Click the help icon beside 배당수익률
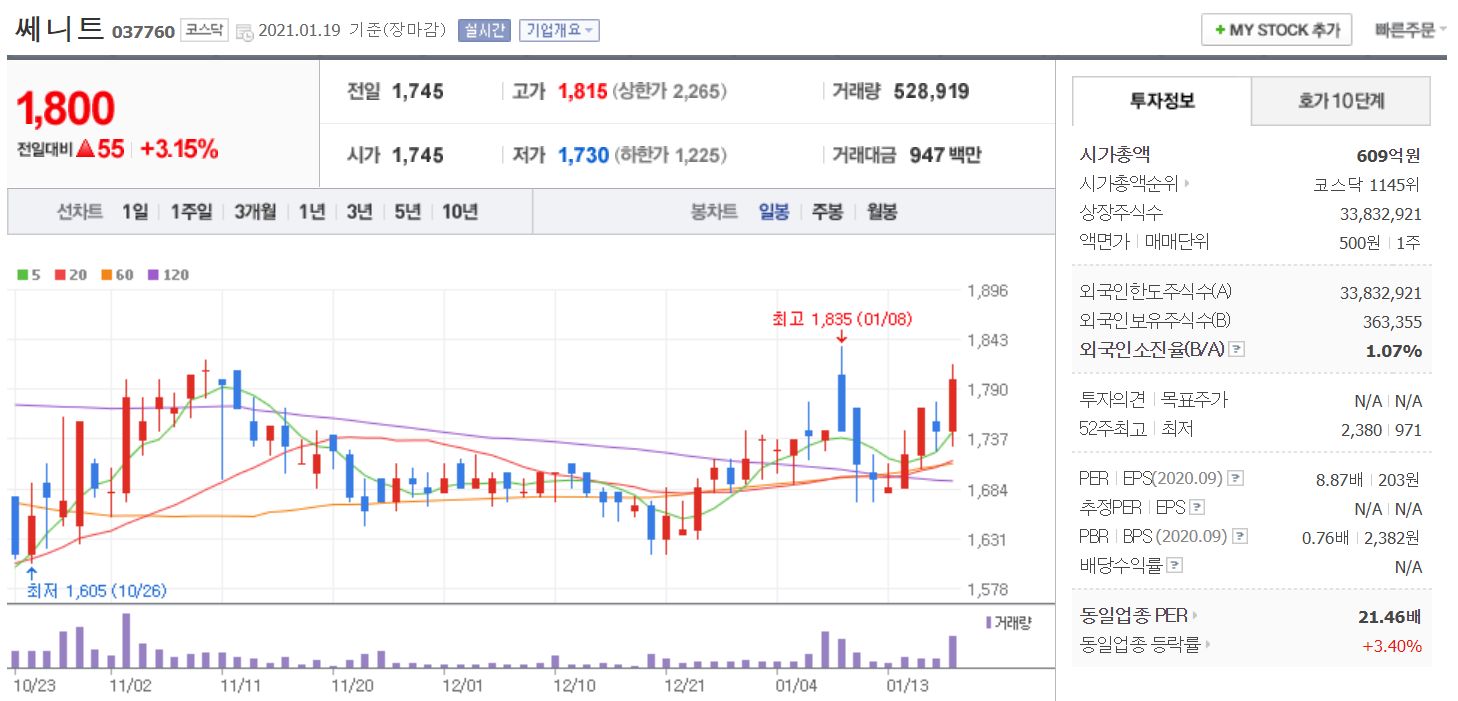 pos(1175,566)
